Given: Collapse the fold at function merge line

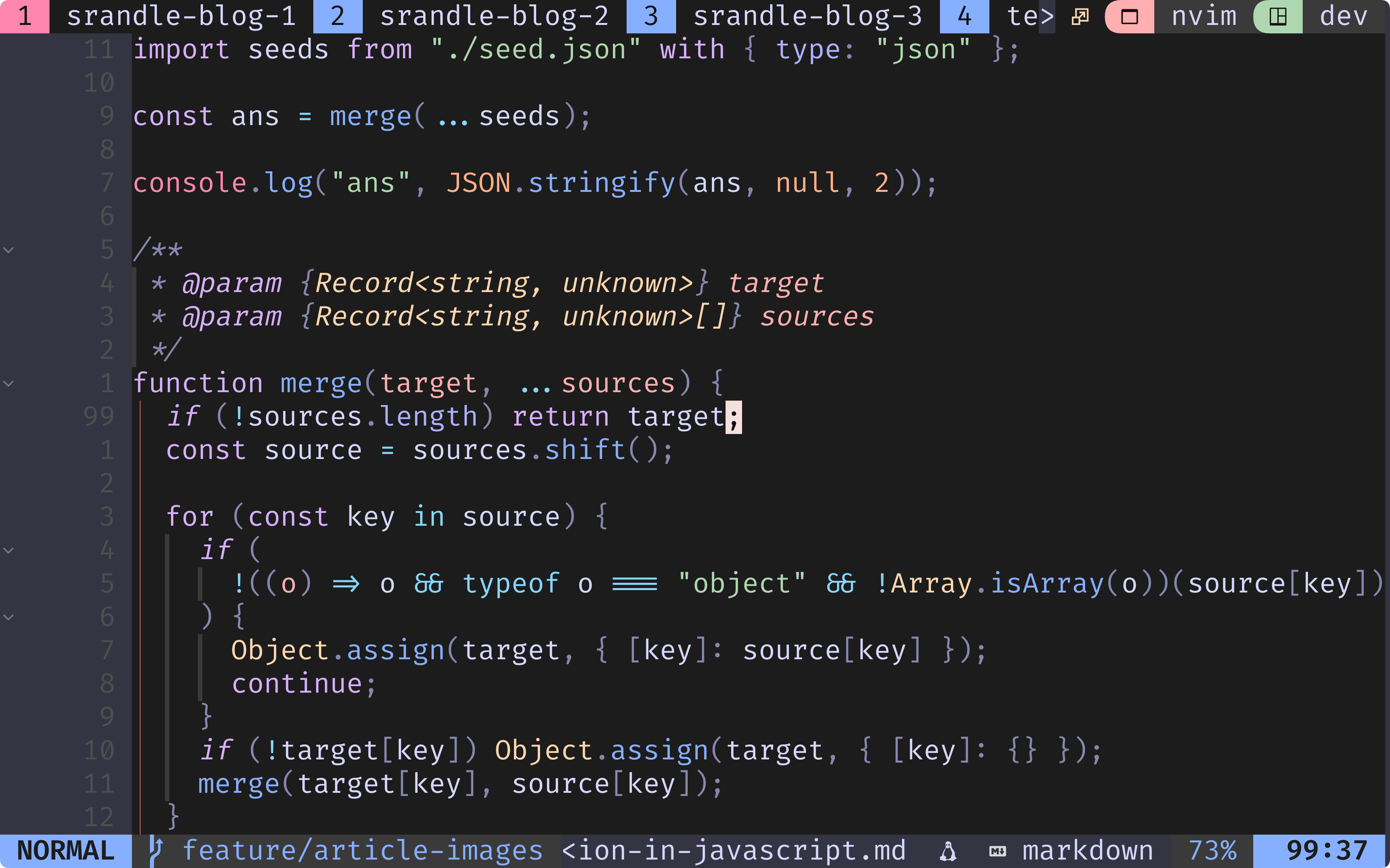Looking at the screenshot, I should coord(8,383).
